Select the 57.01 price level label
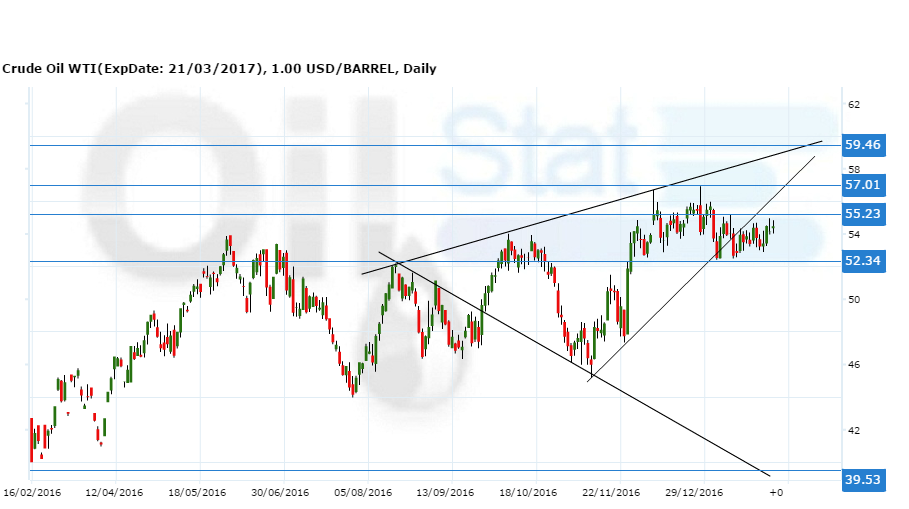This screenshot has height=509, width=909. tap(862, 185)
